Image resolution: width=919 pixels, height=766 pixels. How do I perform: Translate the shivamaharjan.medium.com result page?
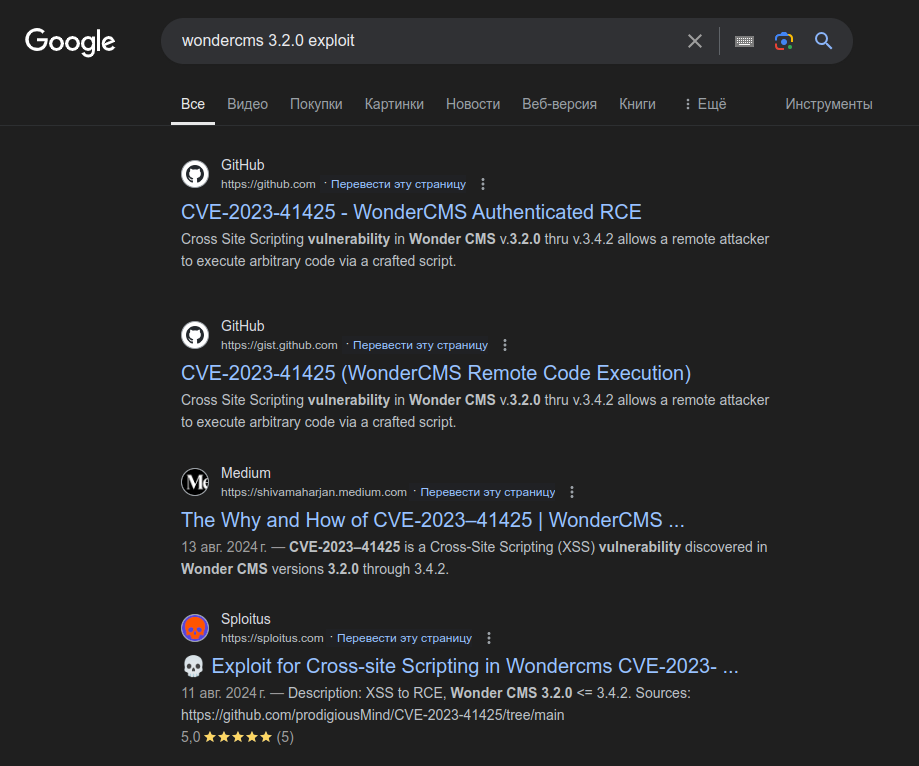pyautogui.click(x=488, y=492)
